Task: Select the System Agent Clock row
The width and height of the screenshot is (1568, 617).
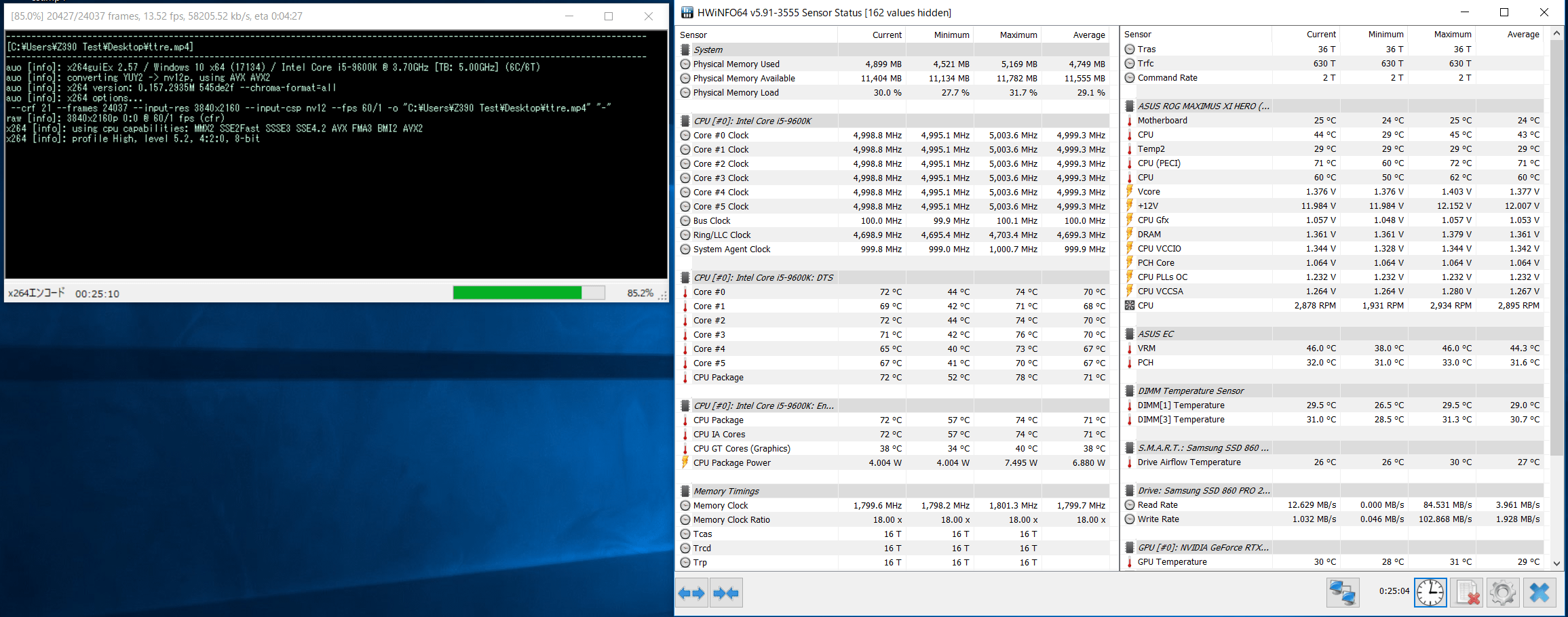Action: [893, 250]
